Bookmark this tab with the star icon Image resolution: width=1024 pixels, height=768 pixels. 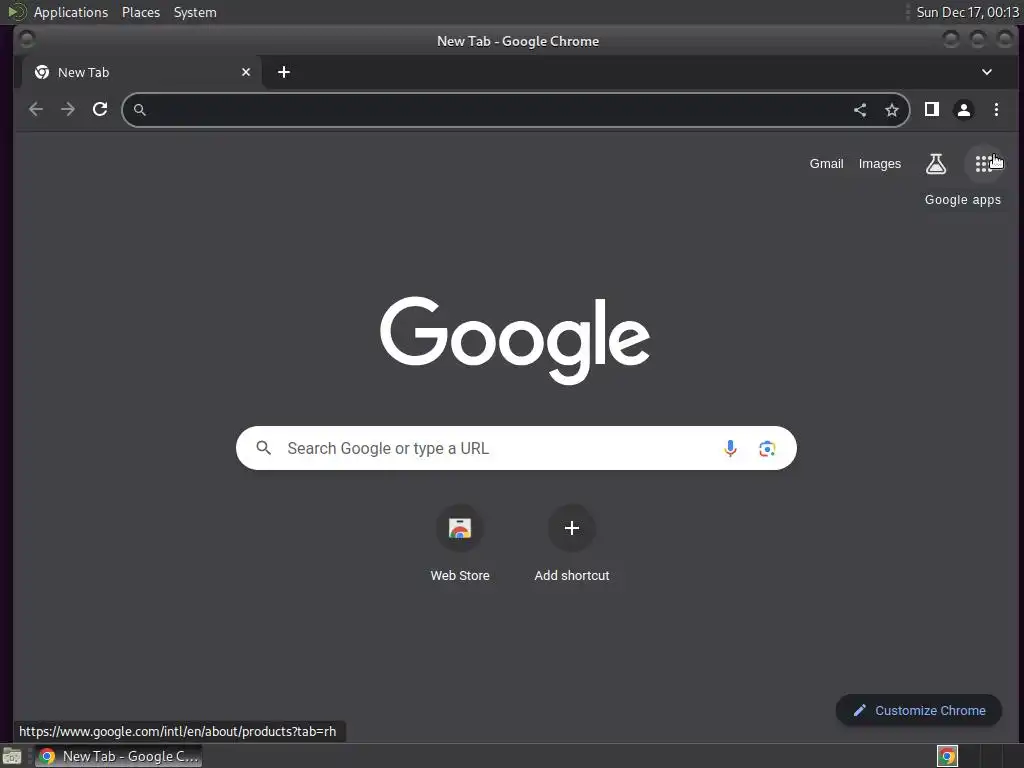point(891,110)
